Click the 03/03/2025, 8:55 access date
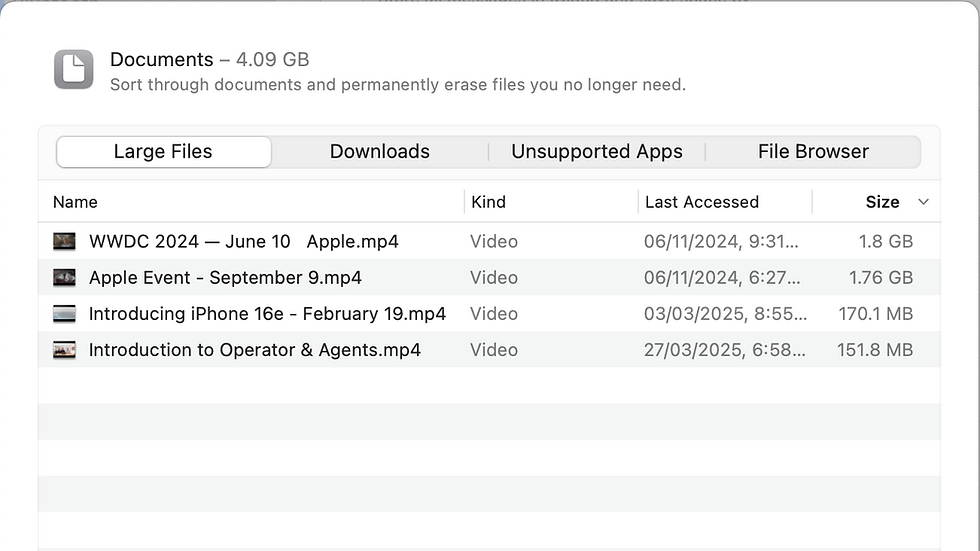Image resolution: width=980 pixels, height=551 pixels. tap(726, 314)
